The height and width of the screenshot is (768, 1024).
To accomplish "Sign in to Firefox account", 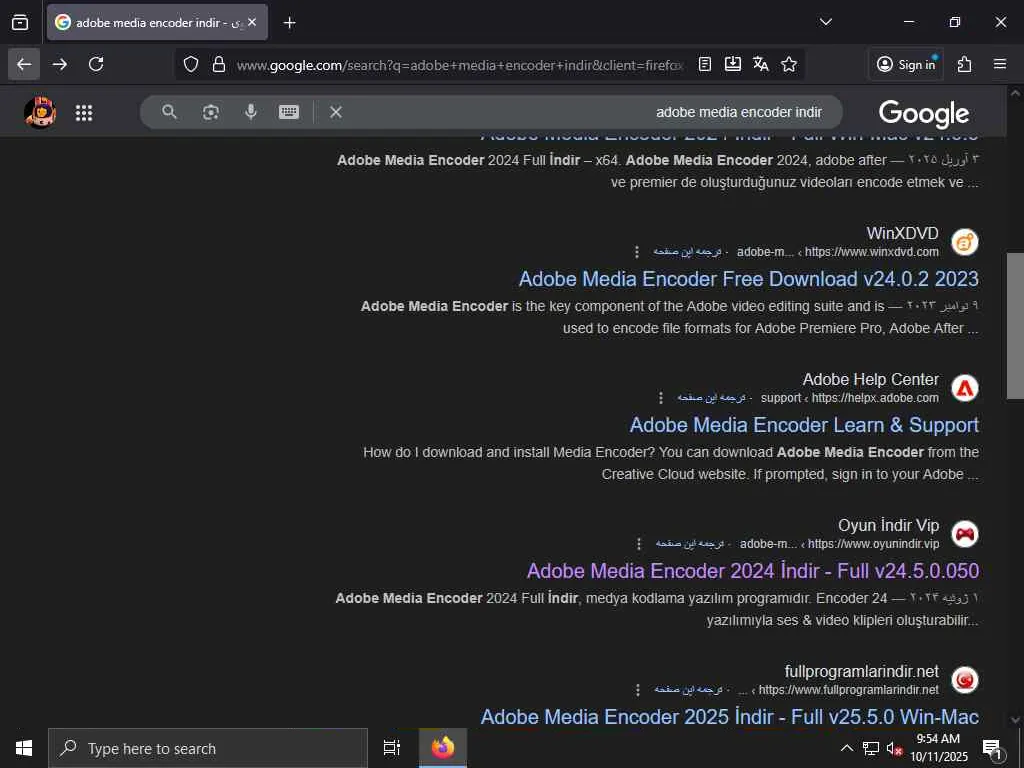I will (906, 64).
